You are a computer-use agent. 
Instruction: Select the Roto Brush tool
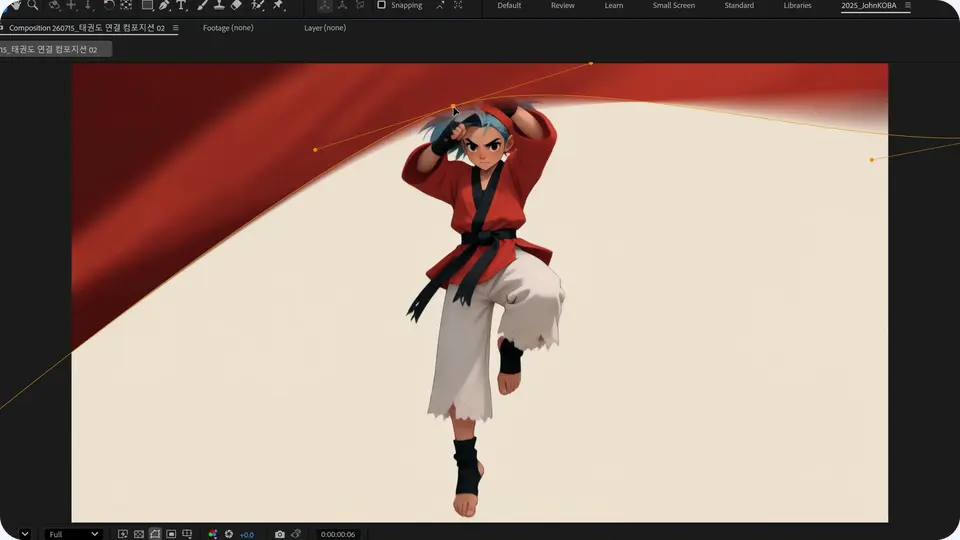click(x=258, y=5)
